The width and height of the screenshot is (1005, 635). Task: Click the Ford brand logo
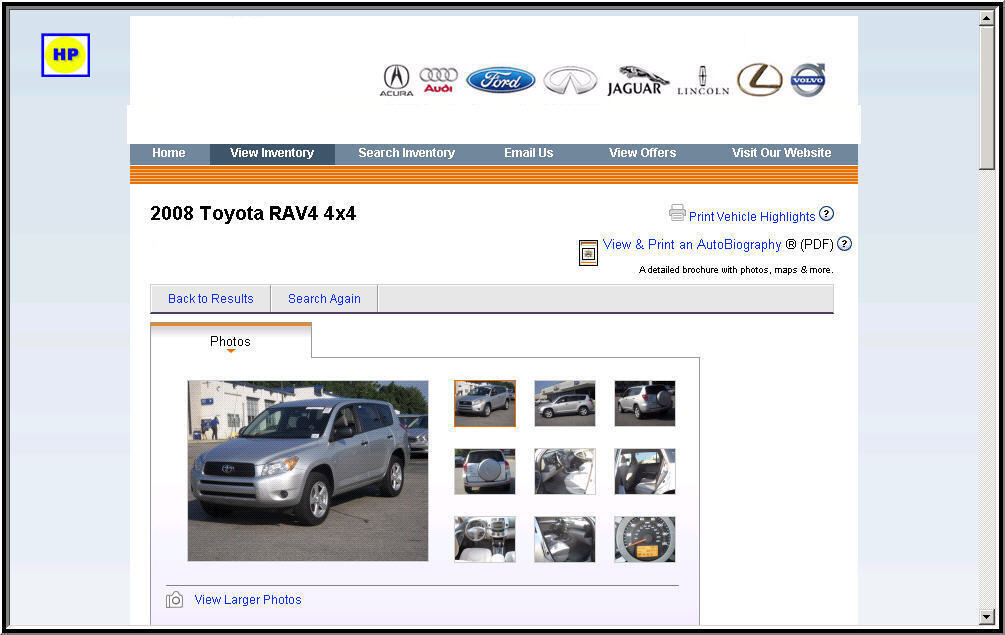coord(501,80)
